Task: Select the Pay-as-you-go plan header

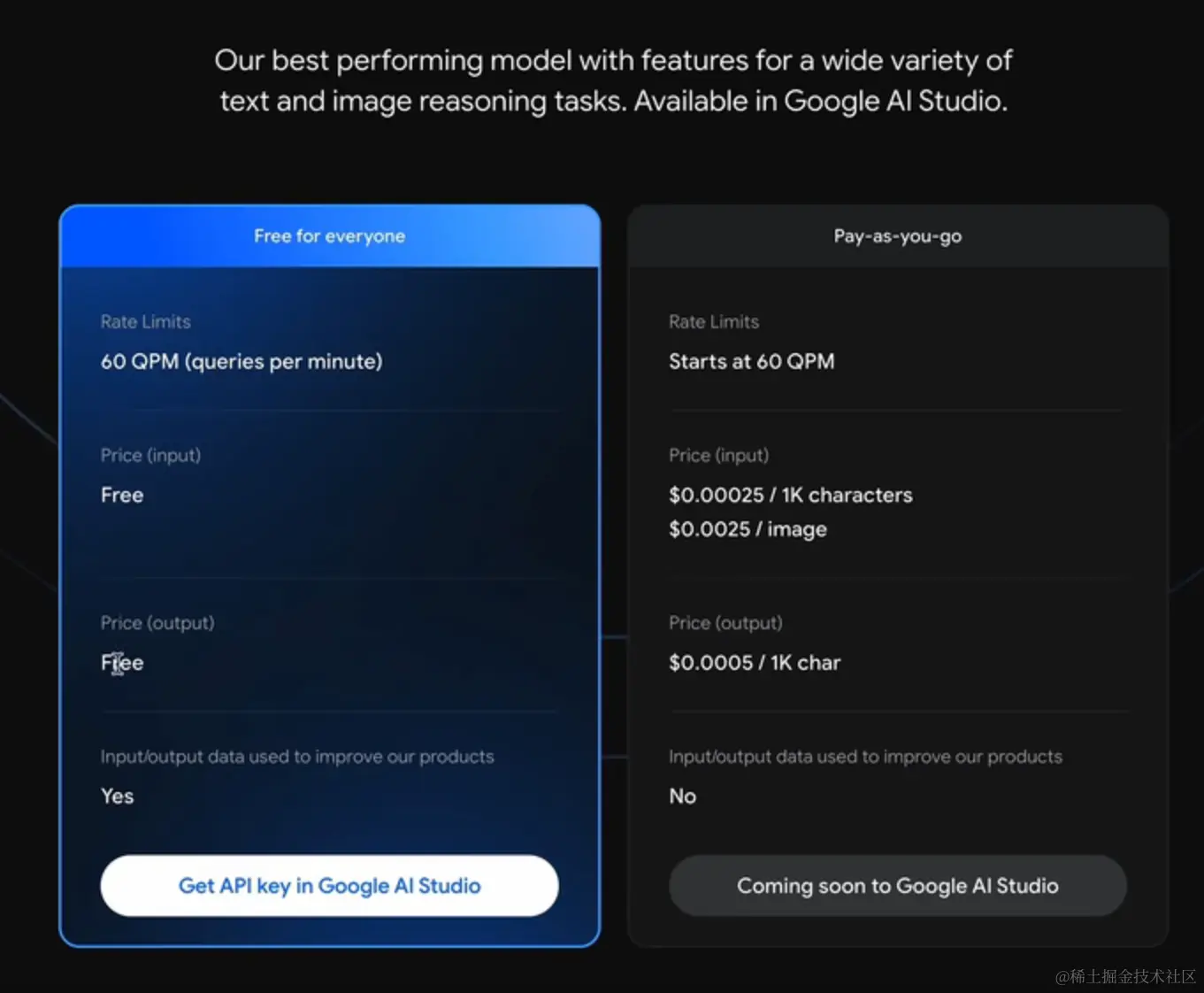Action: [x=897, y=236]
